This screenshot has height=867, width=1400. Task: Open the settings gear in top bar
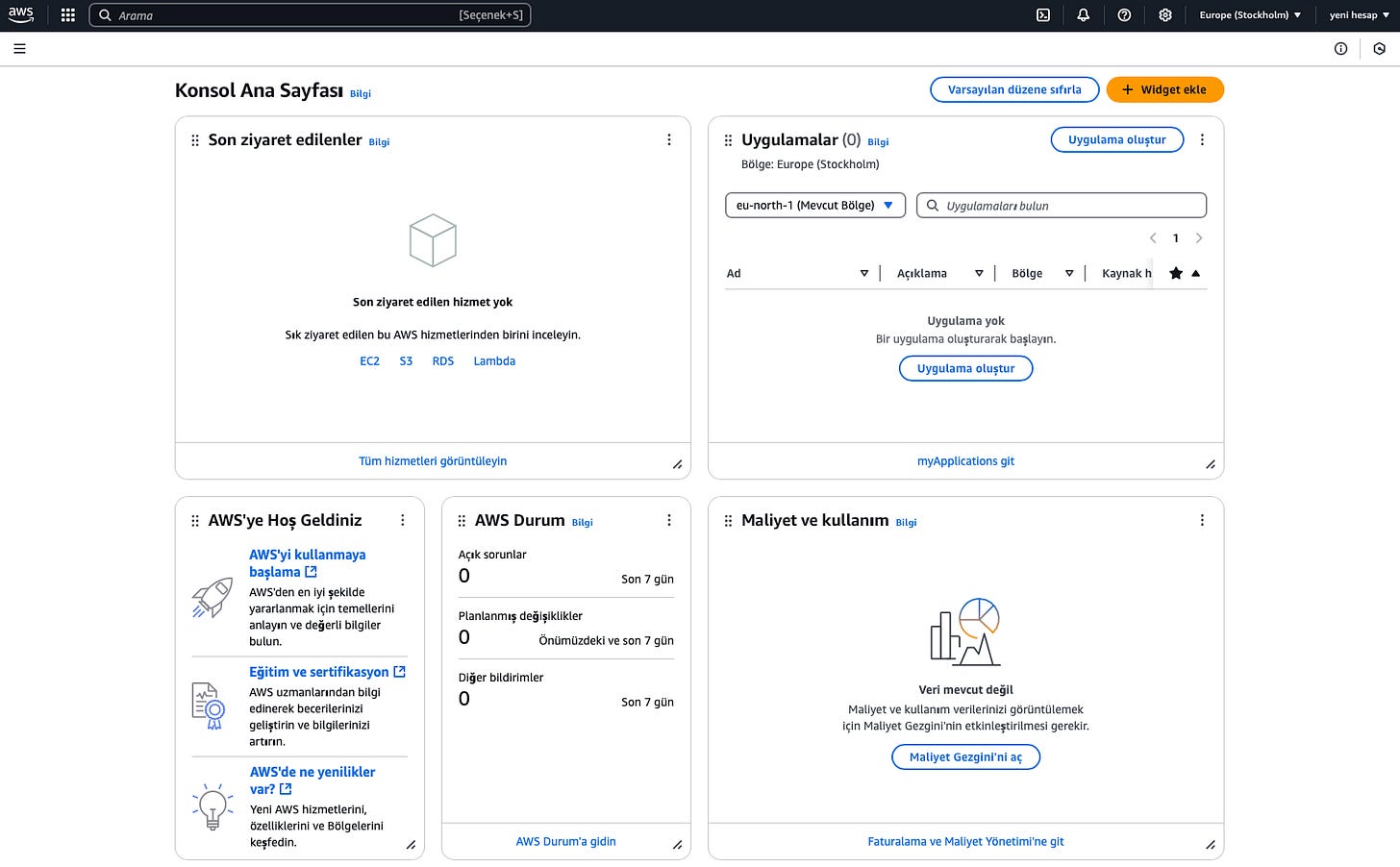[x=1165, y=15]
